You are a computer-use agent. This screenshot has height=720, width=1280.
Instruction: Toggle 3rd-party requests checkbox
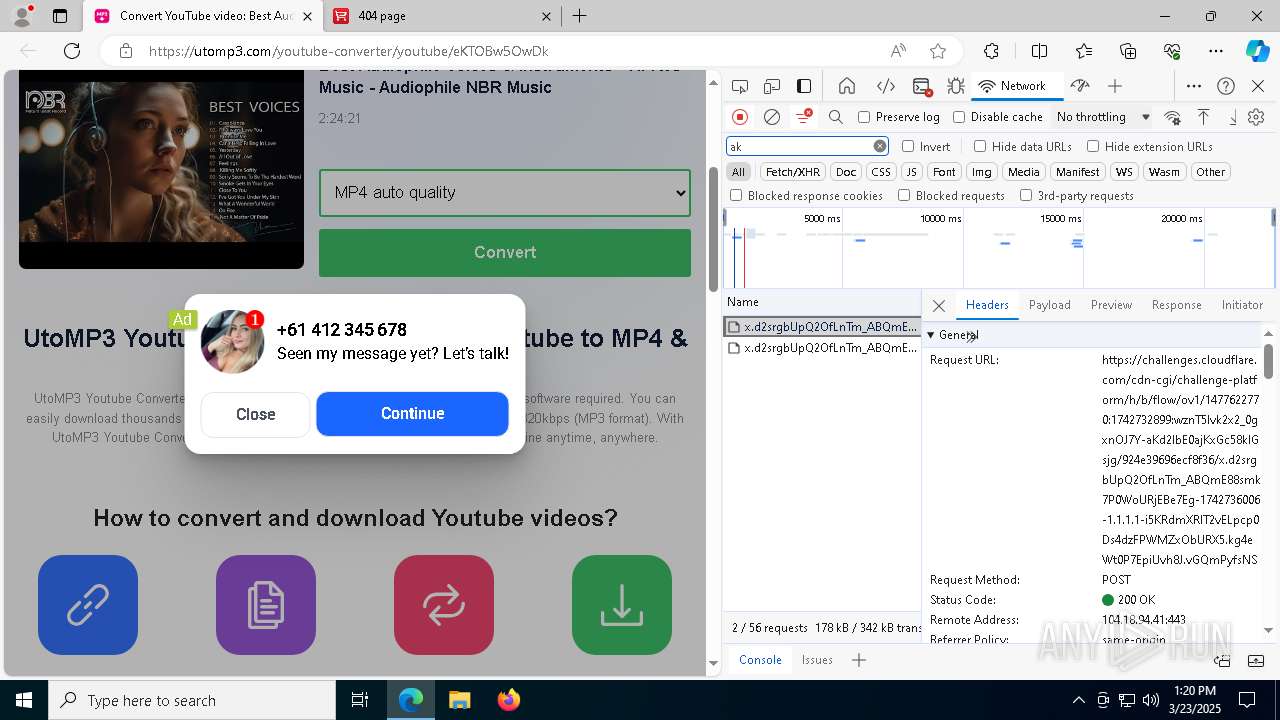point(1026,196)
